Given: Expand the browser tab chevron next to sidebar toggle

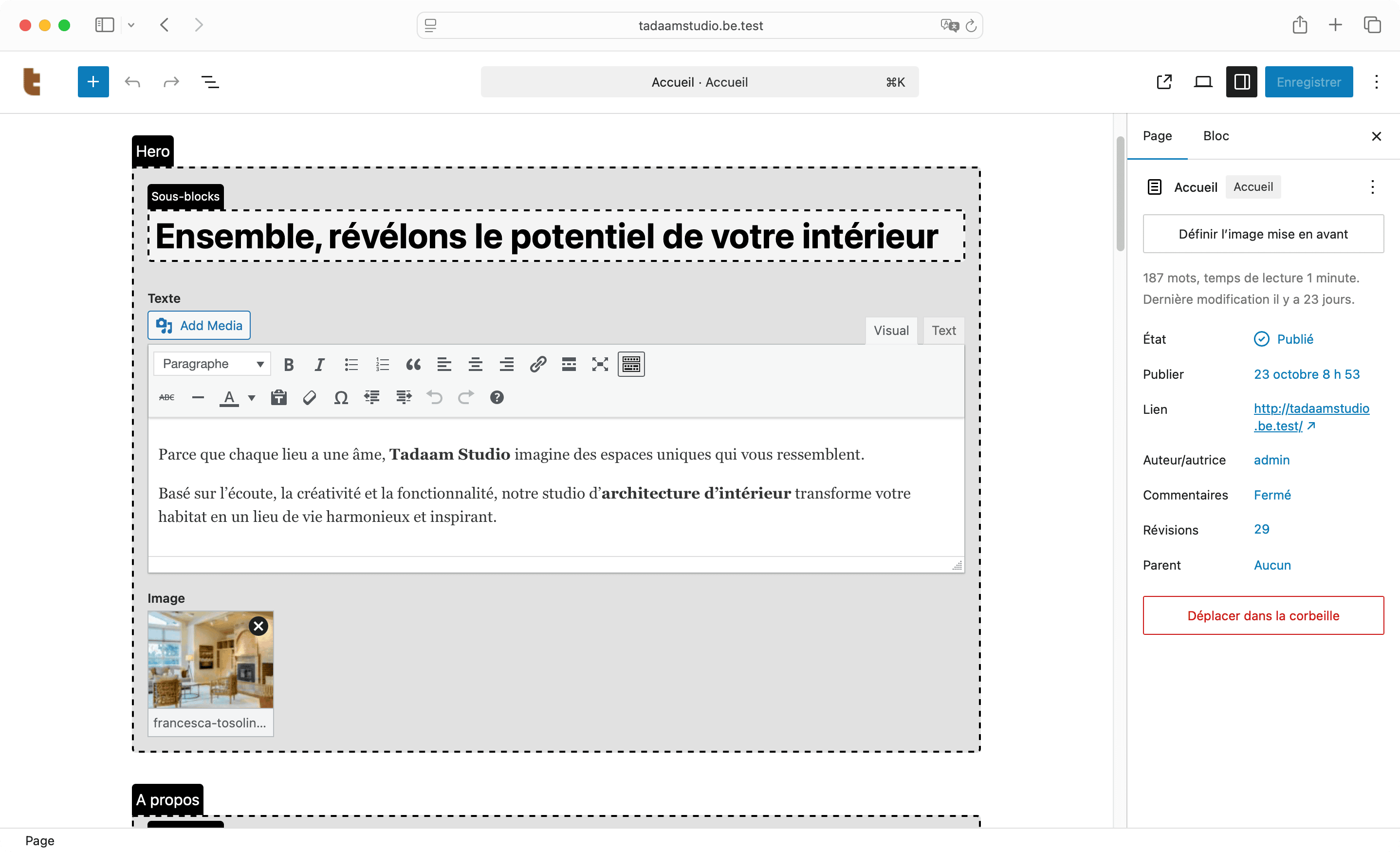Looking at the screenshot, I should [131, 25].
